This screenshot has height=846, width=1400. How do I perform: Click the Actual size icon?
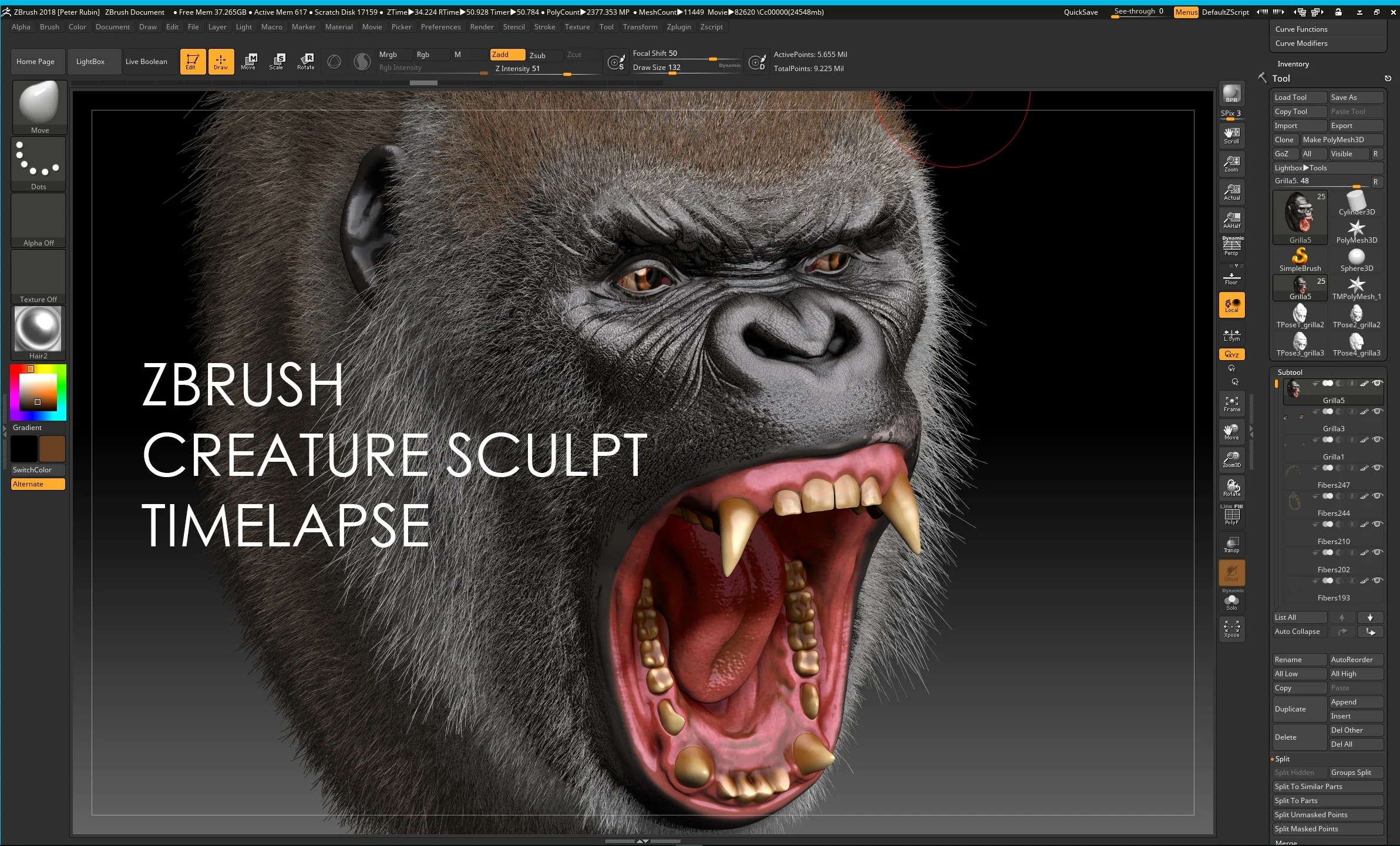pyautogui.click(x=1231, y=192)
